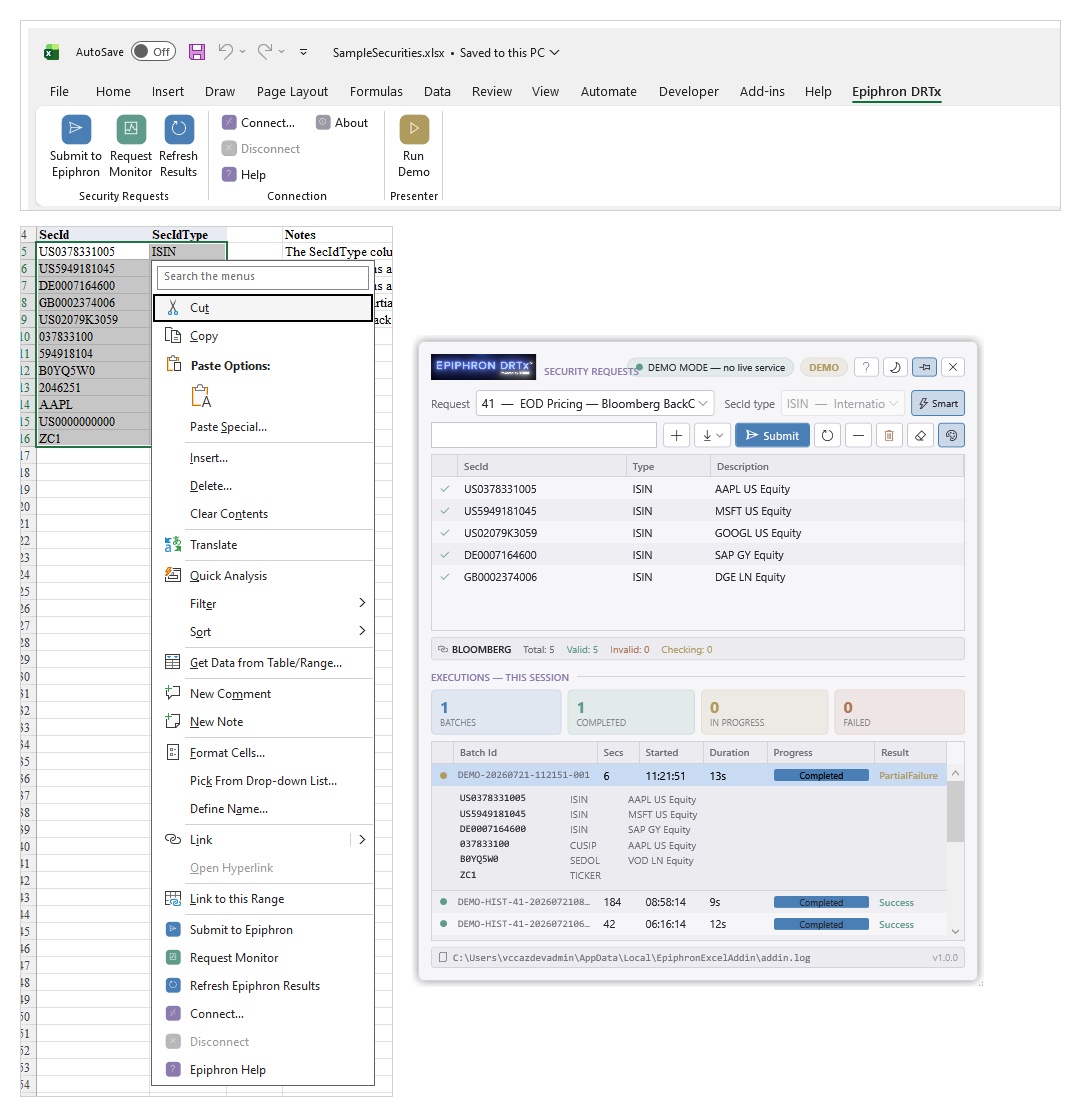Screen dimensions: 1080x1116
Task: Undo the last action
Action: coord(226,51)
